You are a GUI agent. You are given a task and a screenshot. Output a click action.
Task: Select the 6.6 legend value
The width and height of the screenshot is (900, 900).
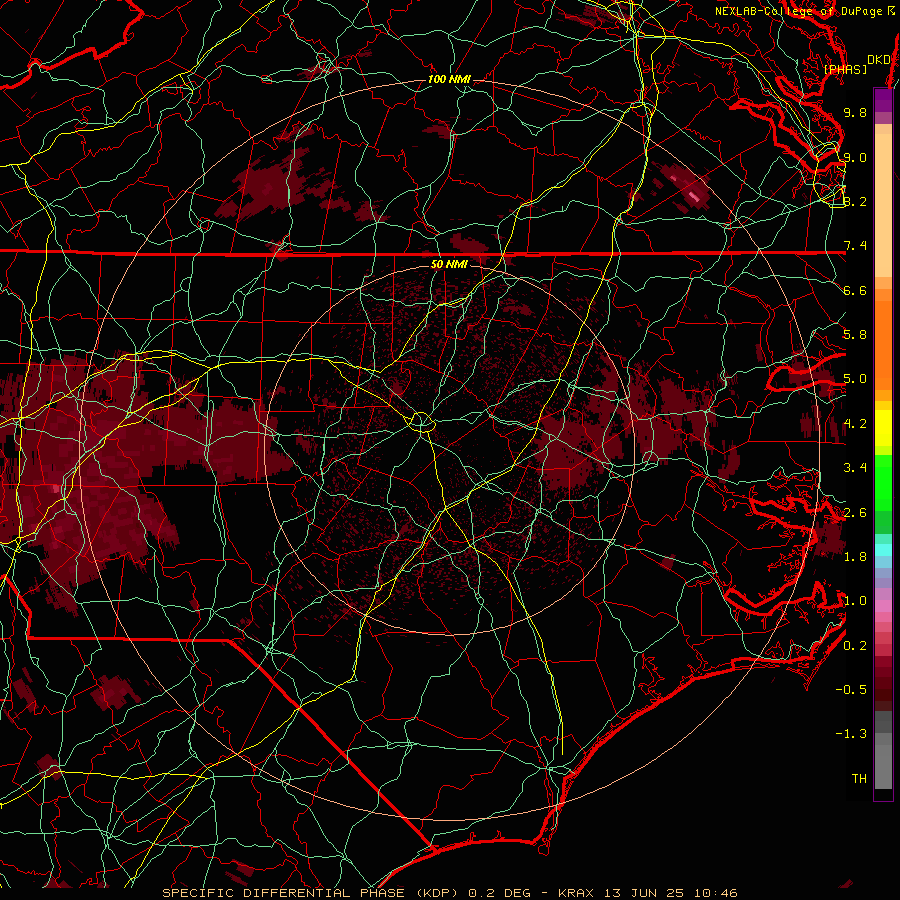[855, 290]
